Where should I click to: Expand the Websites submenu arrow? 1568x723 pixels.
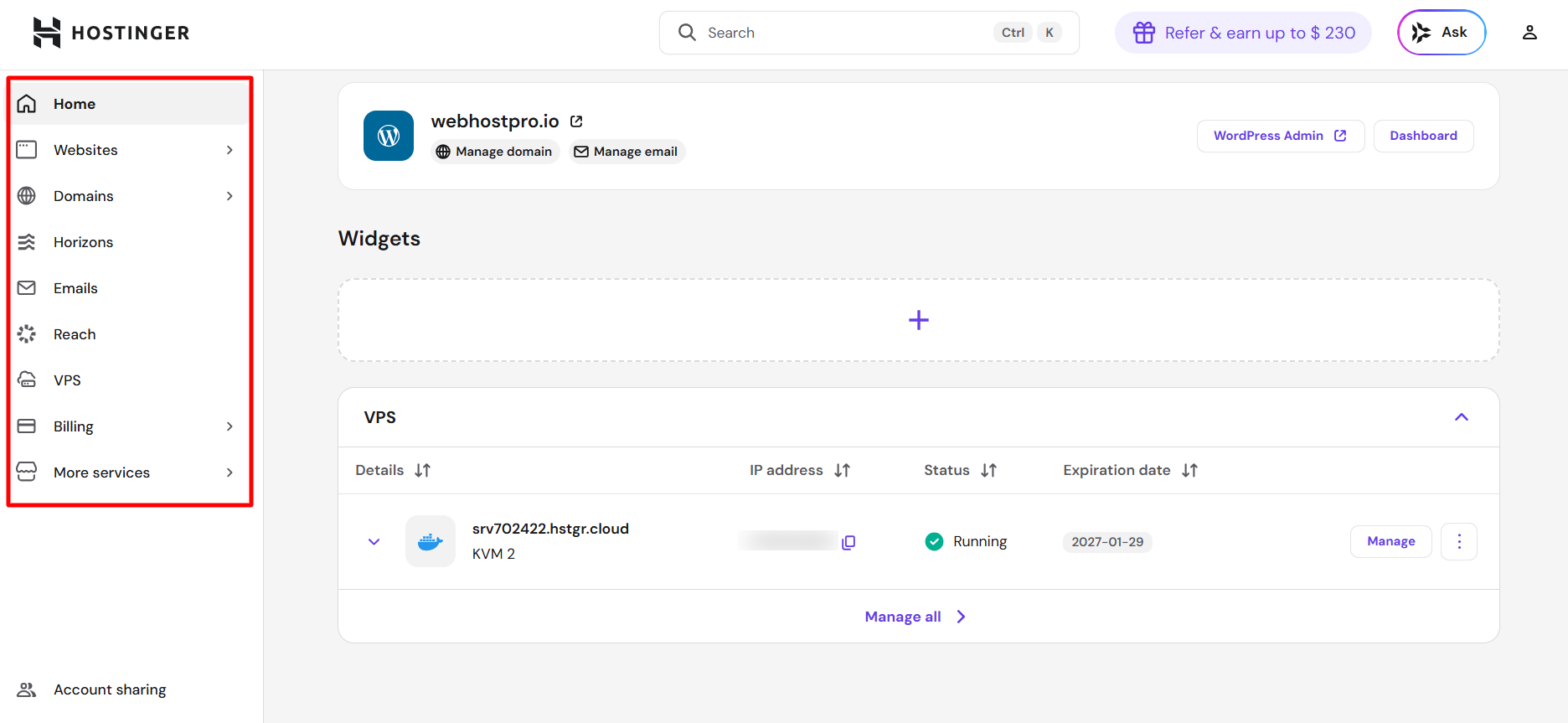click(230, 150)
